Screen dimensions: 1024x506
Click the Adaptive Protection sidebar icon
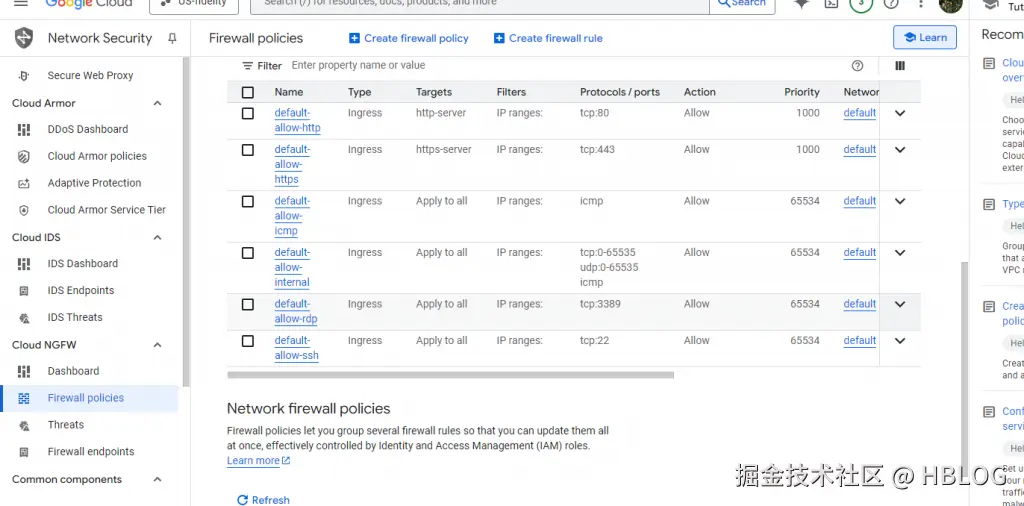click(25, 184)
